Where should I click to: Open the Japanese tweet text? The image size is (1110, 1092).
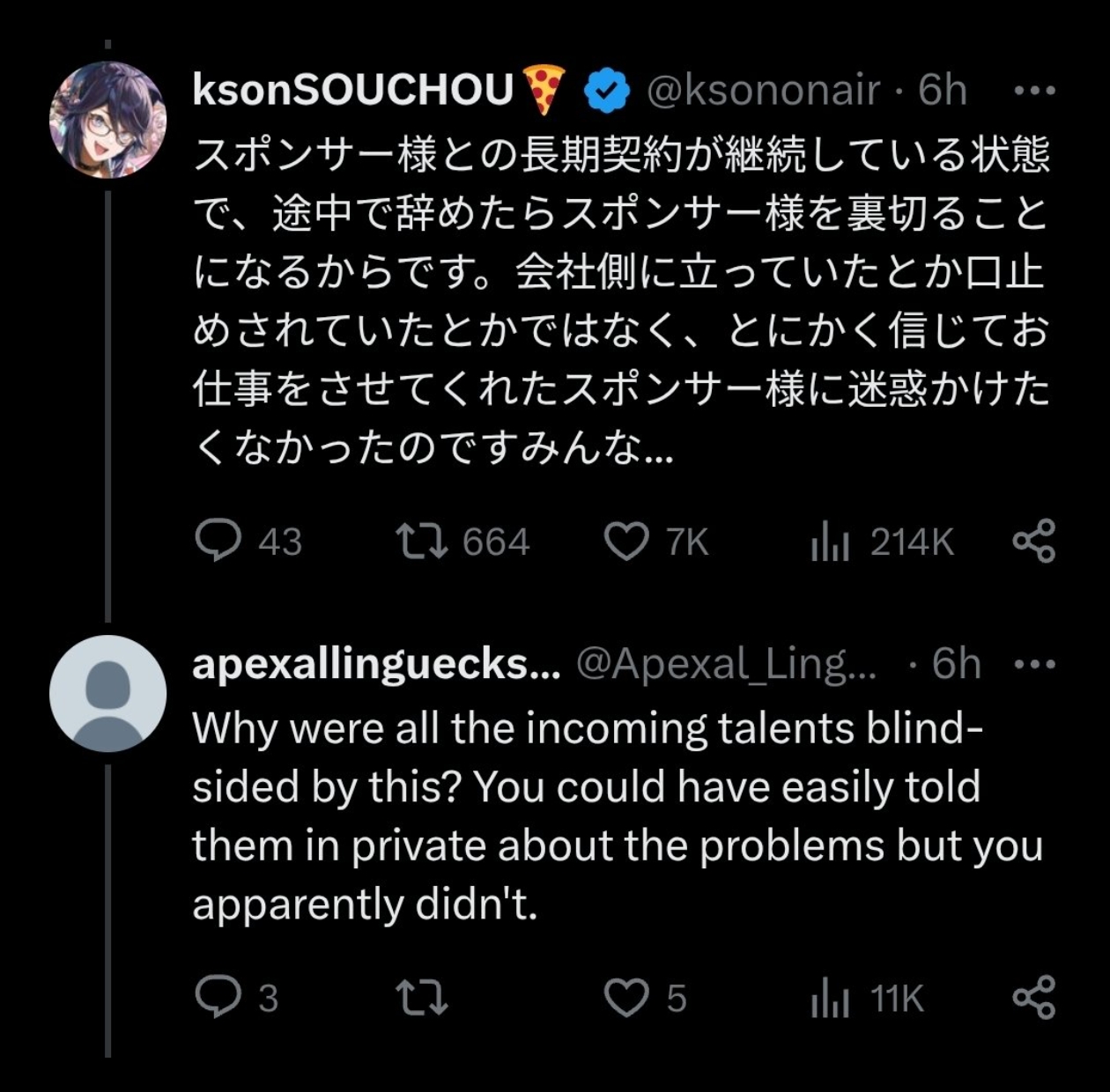click(x=620, y=301)
